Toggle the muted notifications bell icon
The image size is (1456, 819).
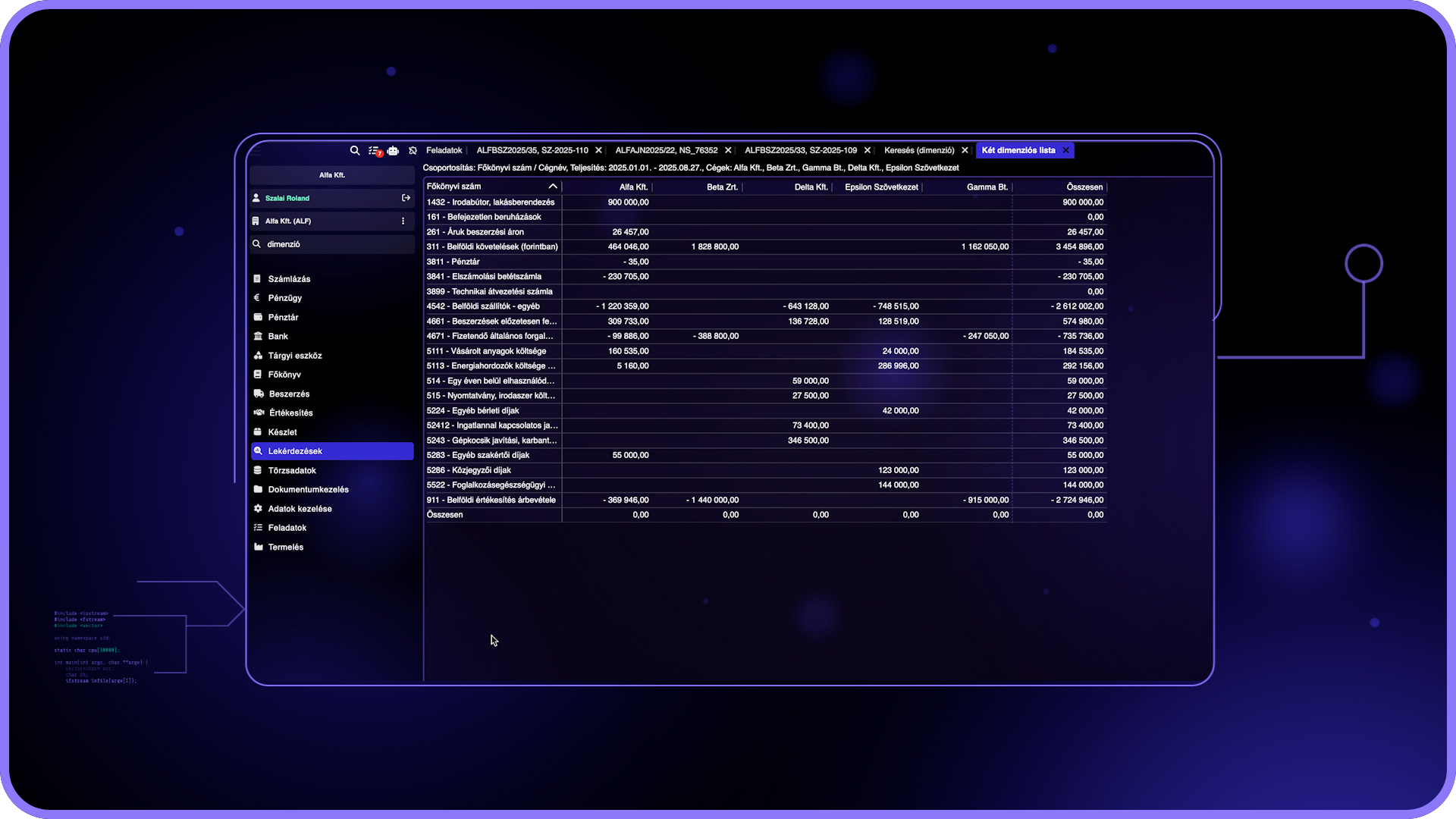pyautogui.click(x=413, y=150)
